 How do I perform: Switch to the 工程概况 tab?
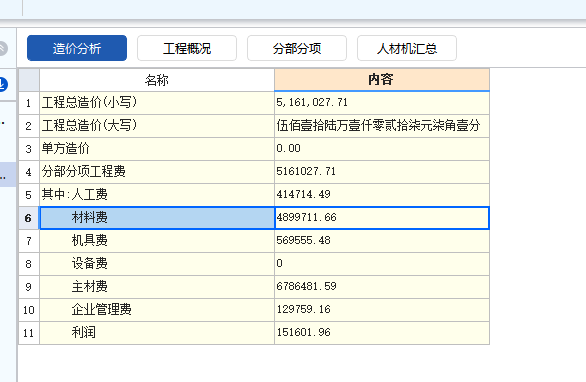pyautogui.click(x=187, y=48)
